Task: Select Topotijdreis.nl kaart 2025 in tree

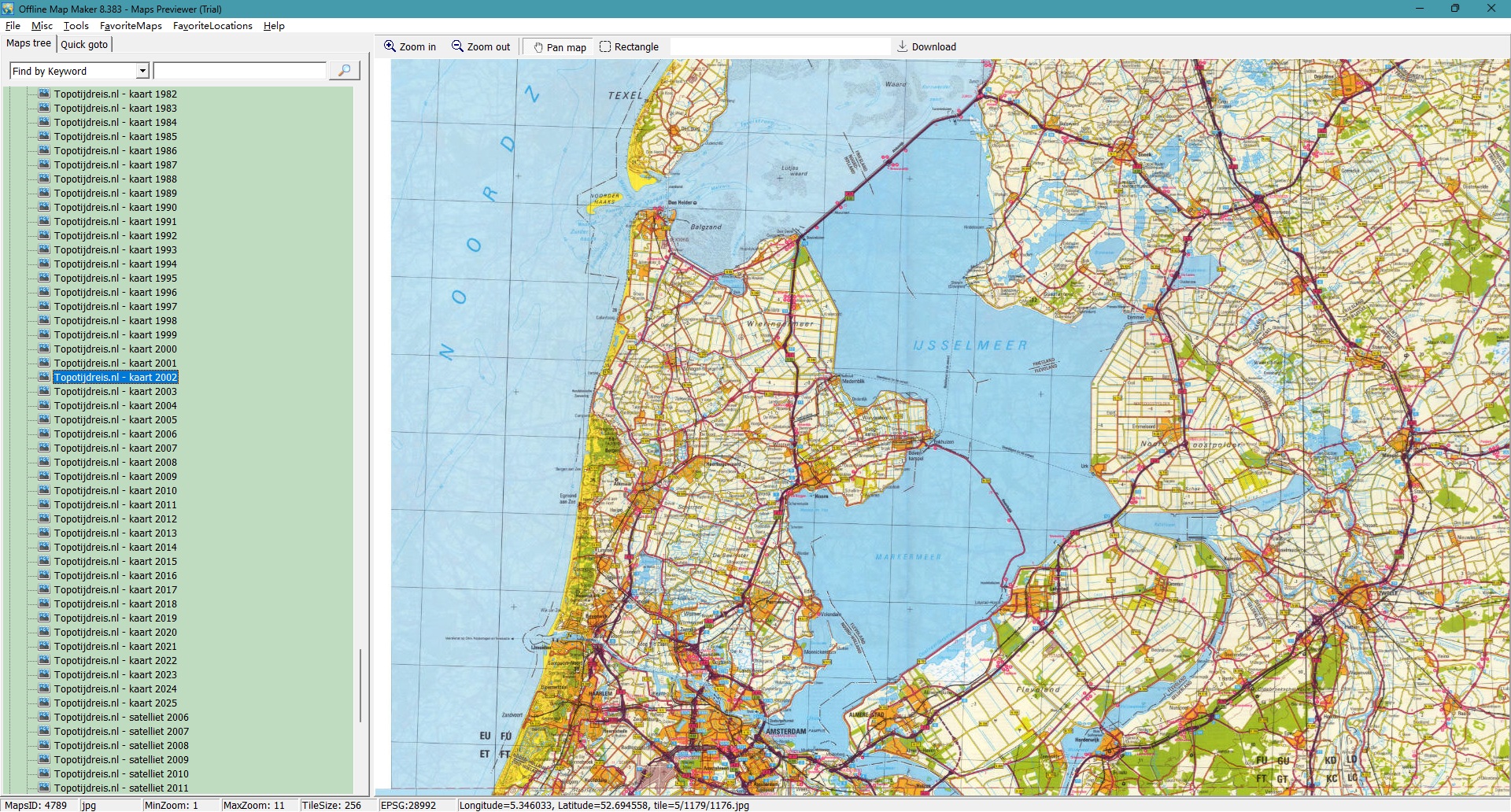Action: 115,703
